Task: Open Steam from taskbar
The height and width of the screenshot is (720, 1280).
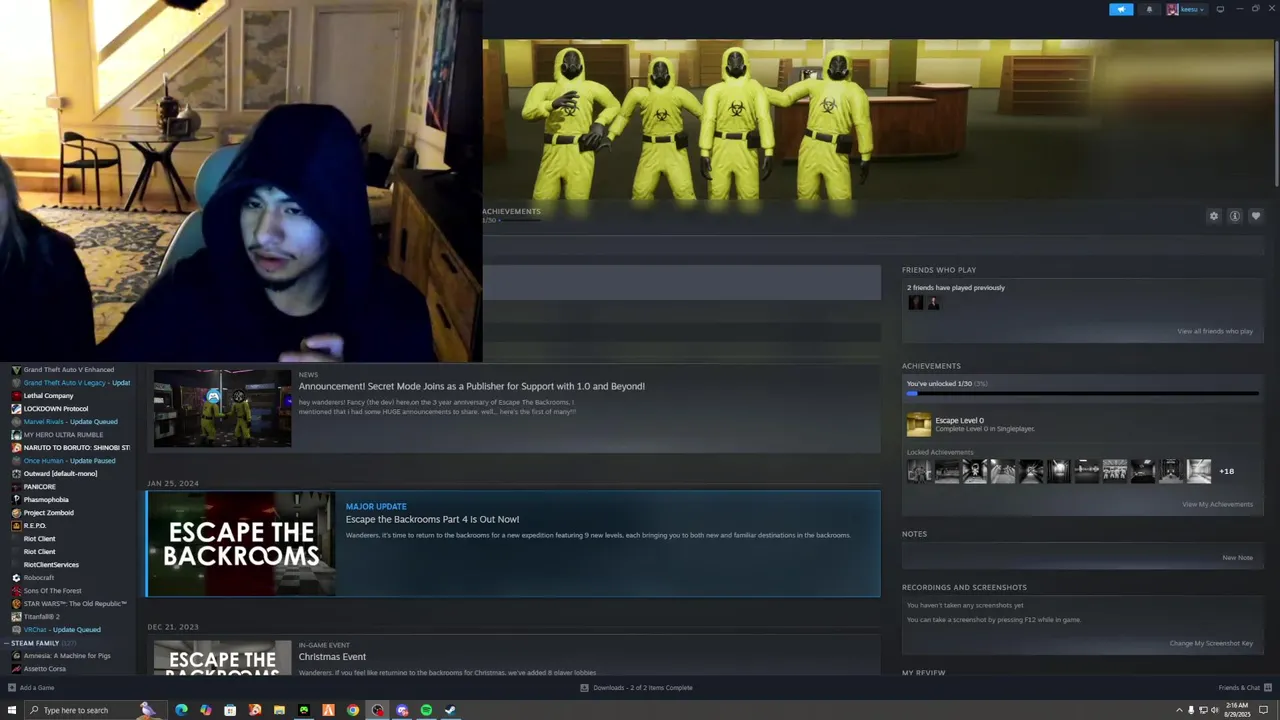Action: point(450,710)
